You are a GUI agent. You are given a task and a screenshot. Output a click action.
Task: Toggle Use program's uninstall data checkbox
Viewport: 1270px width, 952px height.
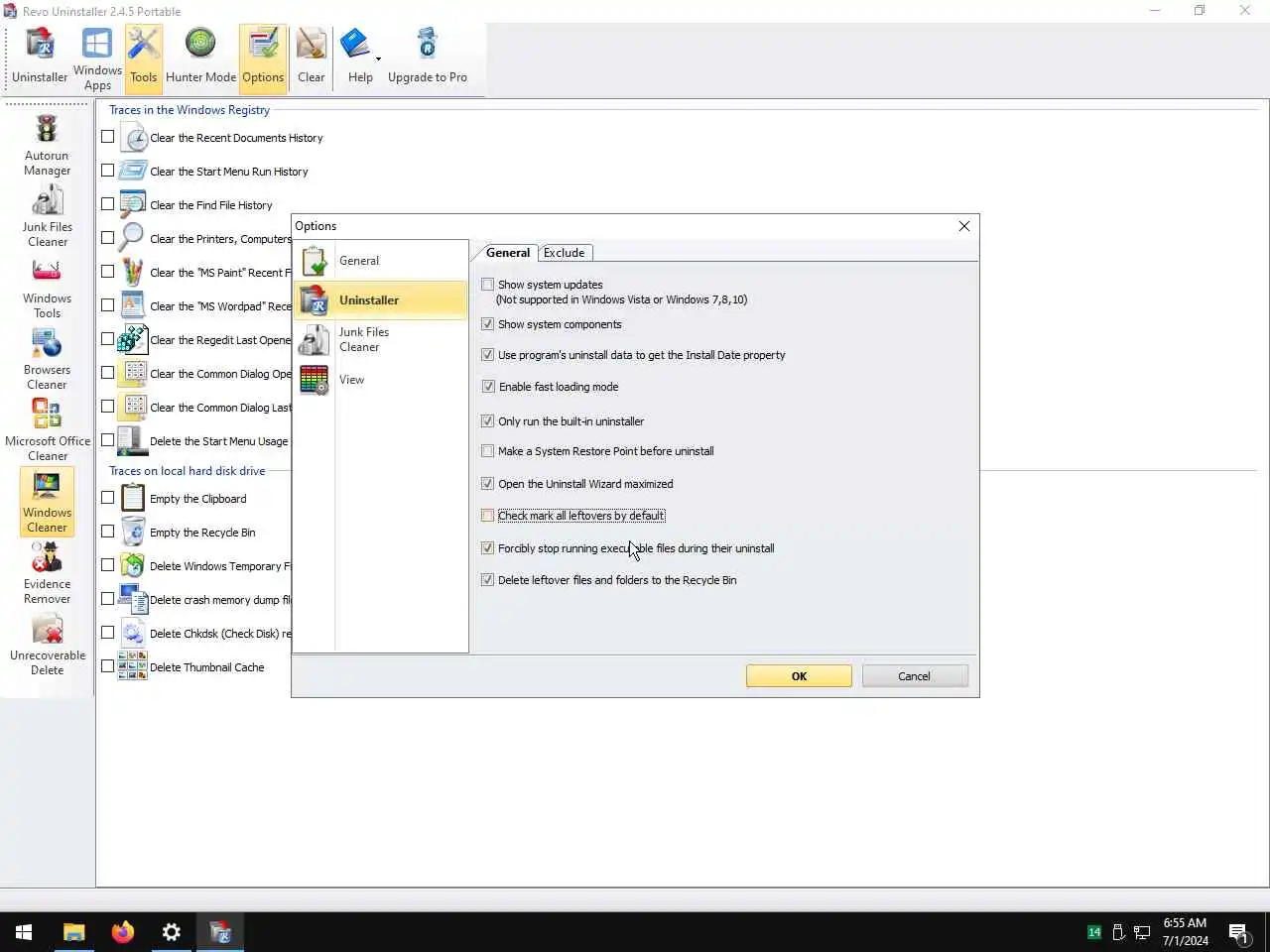pyautogui.click(x=487, y=355)
